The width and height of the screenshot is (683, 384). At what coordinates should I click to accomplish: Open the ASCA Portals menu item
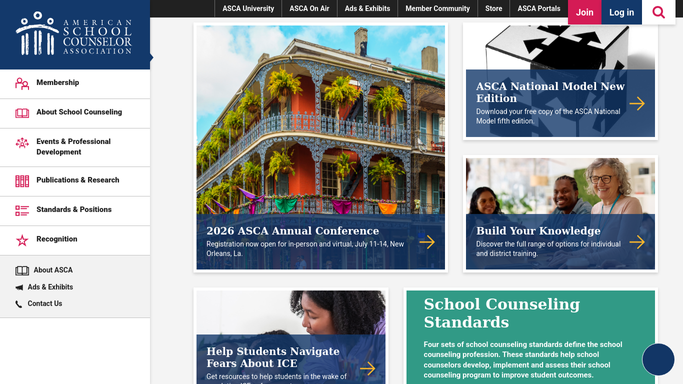point(539,8)
